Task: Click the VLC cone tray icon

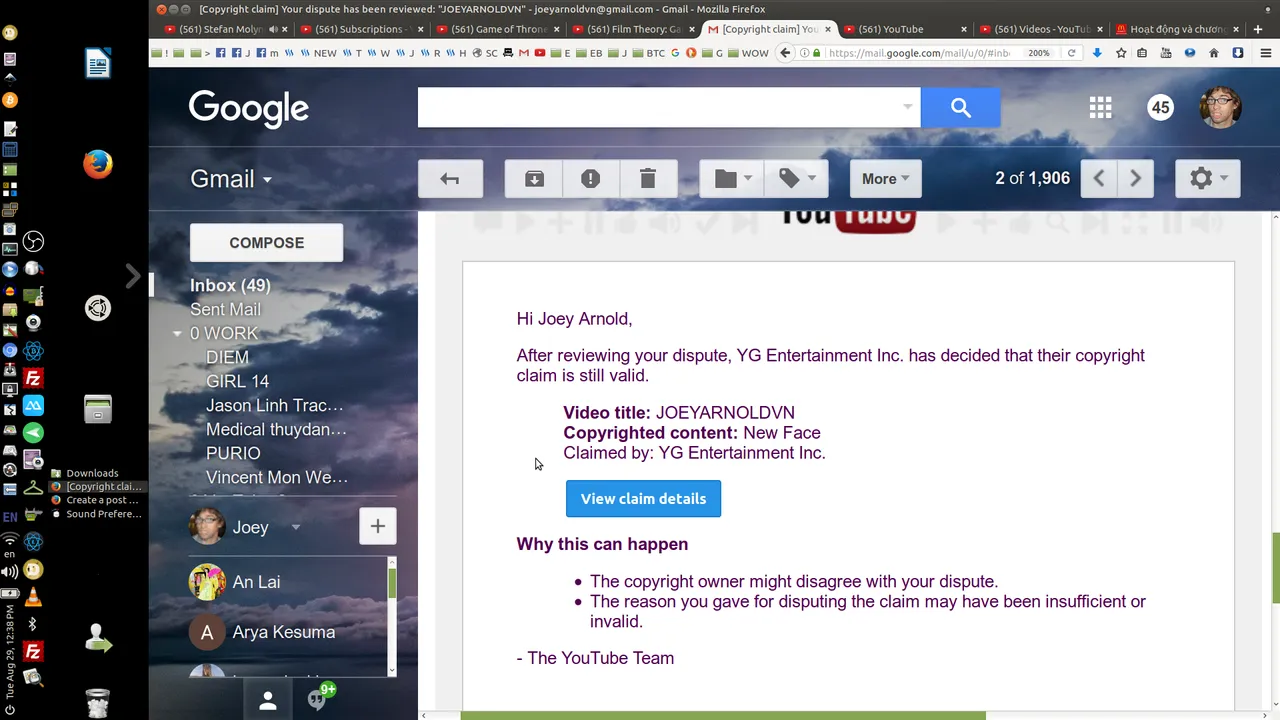Action: tap(33, 597)
